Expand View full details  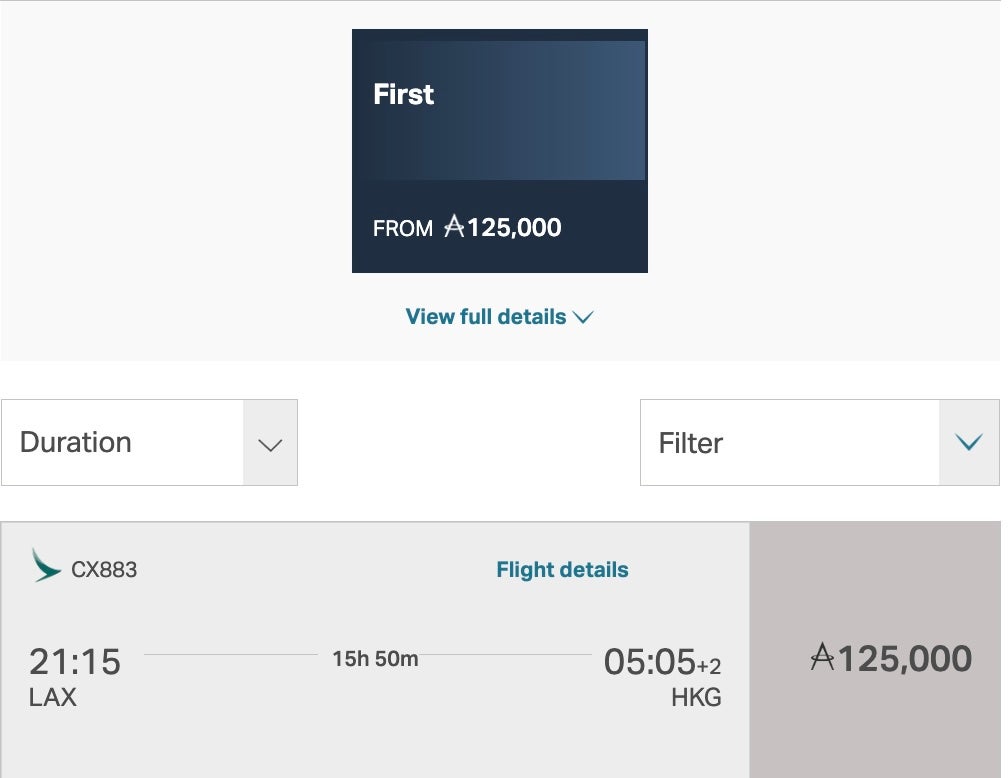[486, 317]
